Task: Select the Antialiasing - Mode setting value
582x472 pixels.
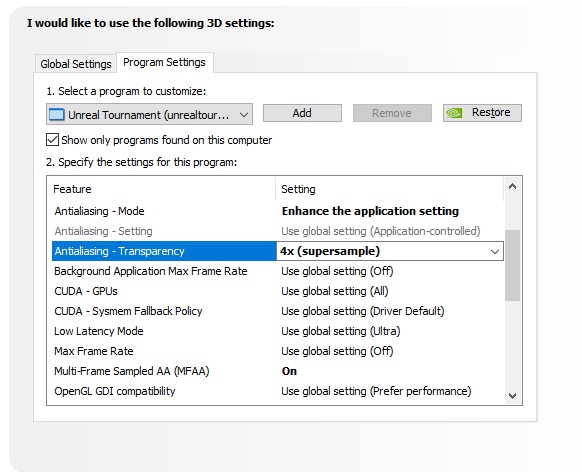Action: (370, 211)
